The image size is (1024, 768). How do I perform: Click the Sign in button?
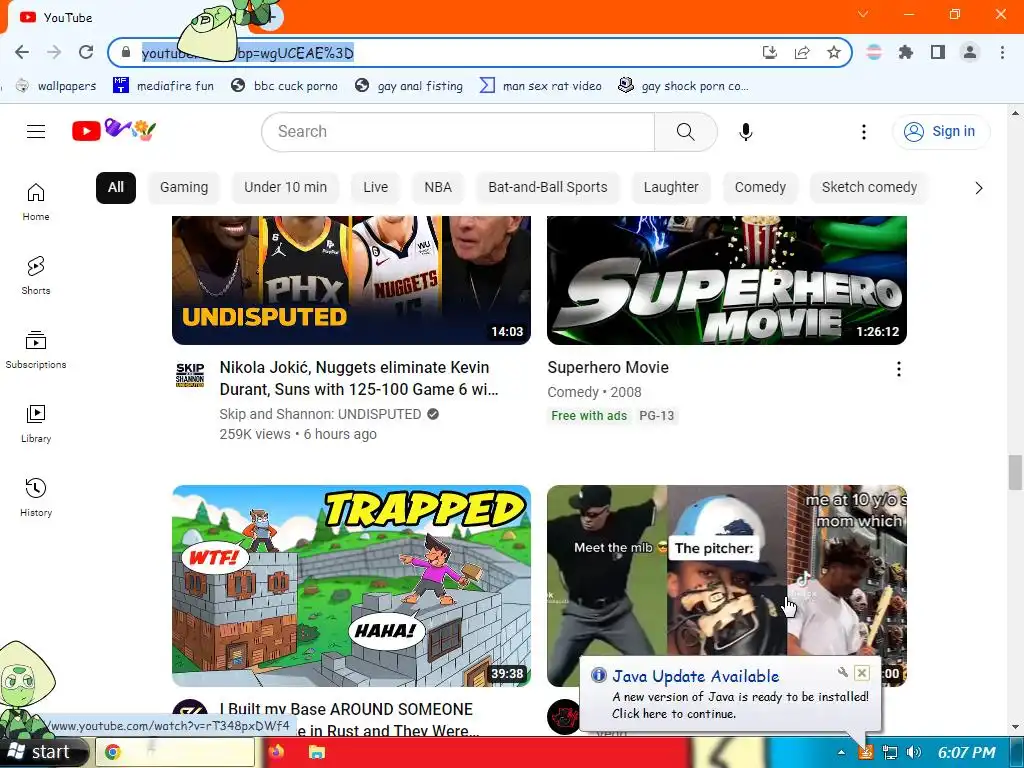pyautogui.click(x=940, y=132)
